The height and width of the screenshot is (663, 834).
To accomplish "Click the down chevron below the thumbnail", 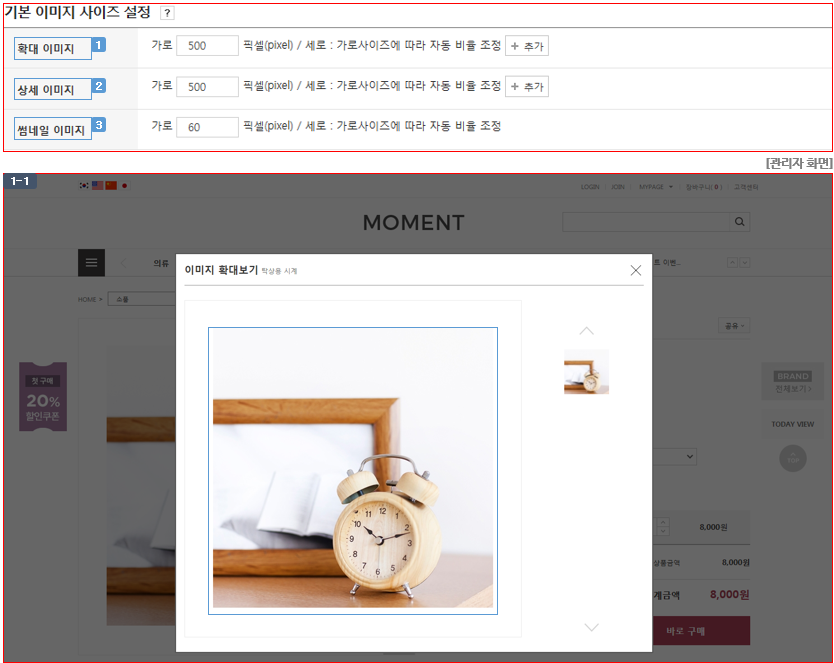I will point(591,627).
